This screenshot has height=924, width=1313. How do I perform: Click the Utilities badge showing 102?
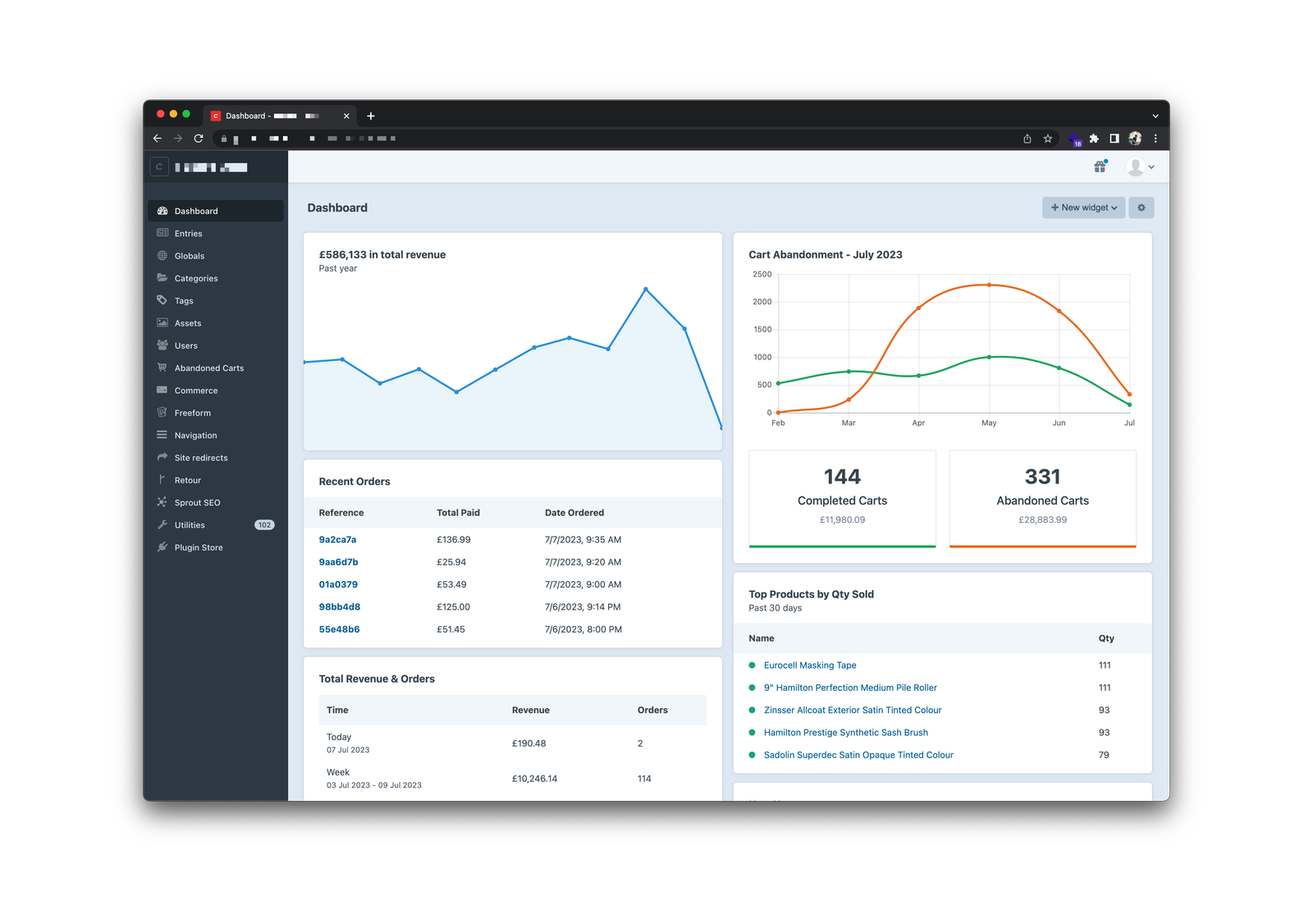pos(264,524)
